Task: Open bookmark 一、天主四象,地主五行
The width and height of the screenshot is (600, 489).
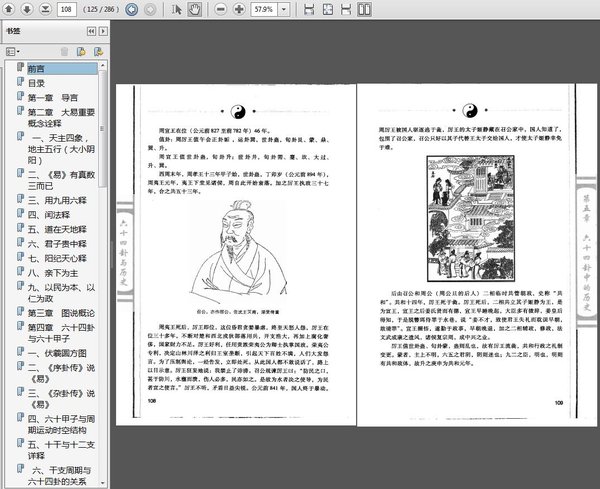Action: point(61,149)
